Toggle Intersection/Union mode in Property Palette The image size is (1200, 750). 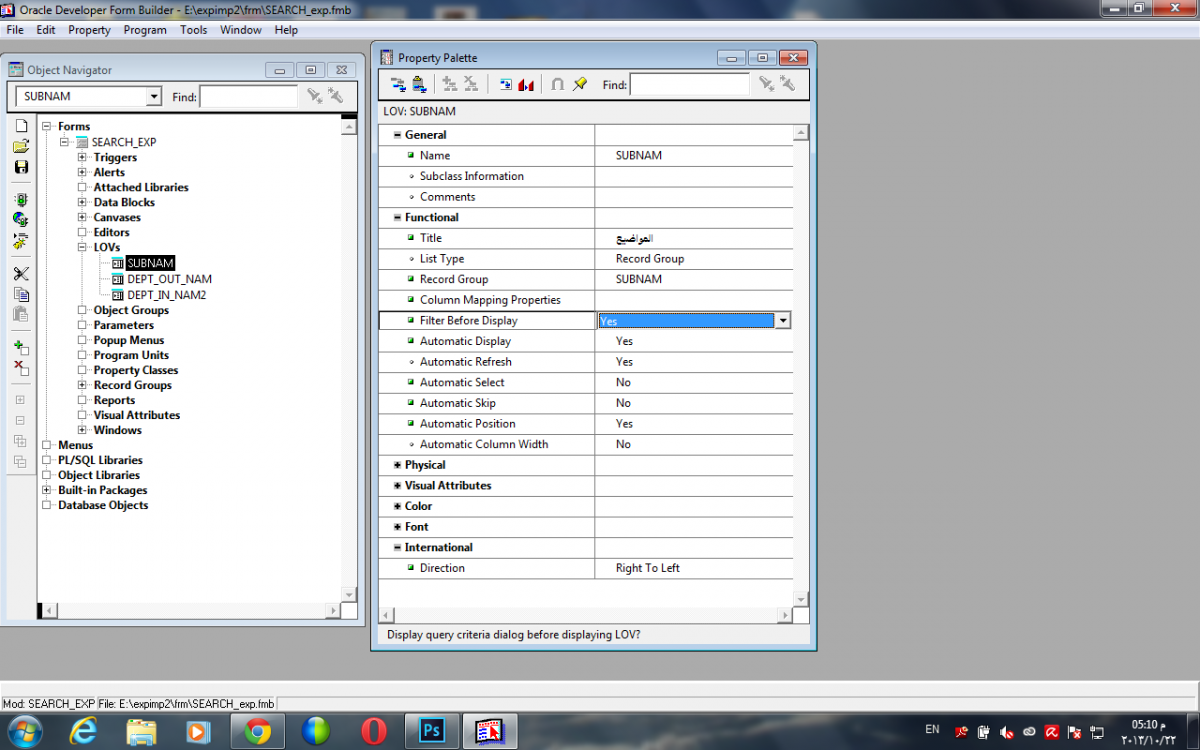pyautogui.click(x=558, y=85)
